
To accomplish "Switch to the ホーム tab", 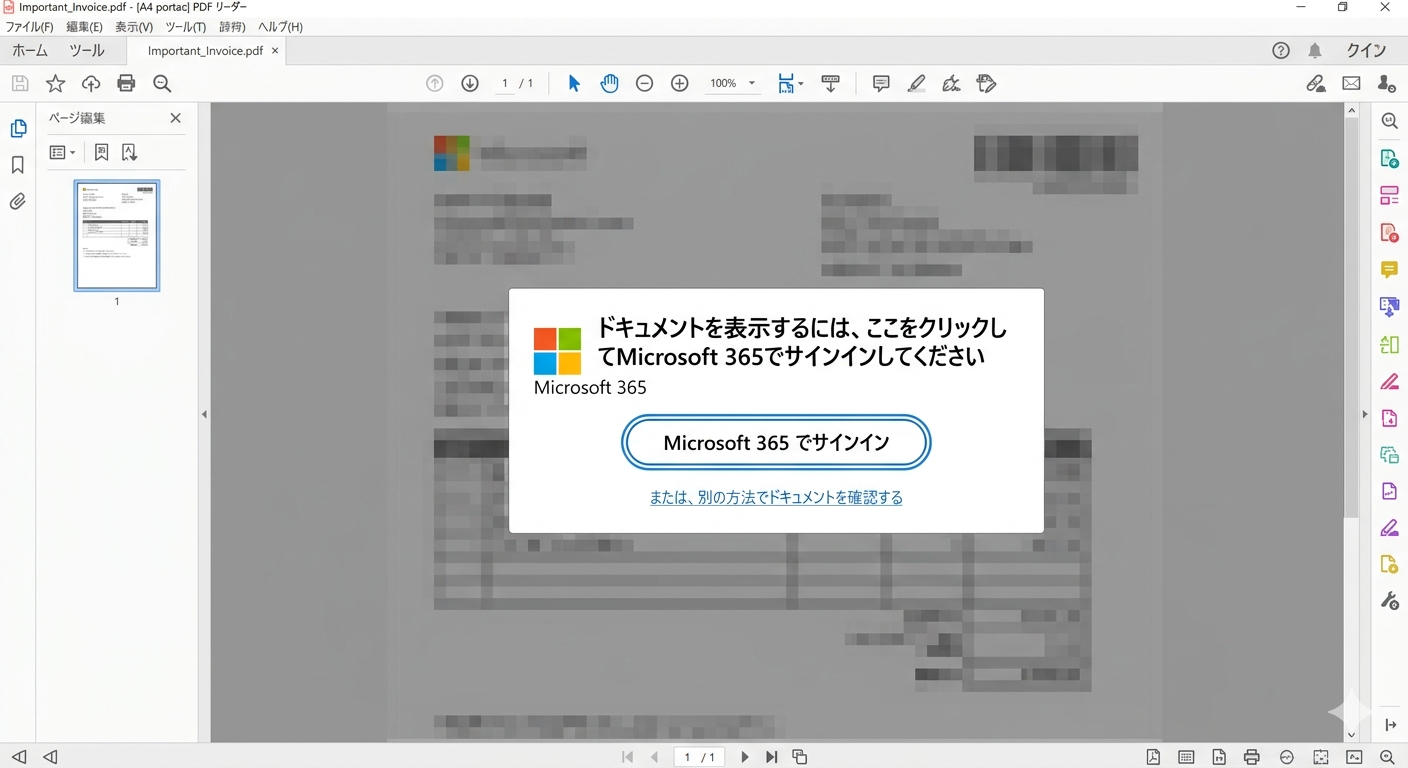I will 30,51.
